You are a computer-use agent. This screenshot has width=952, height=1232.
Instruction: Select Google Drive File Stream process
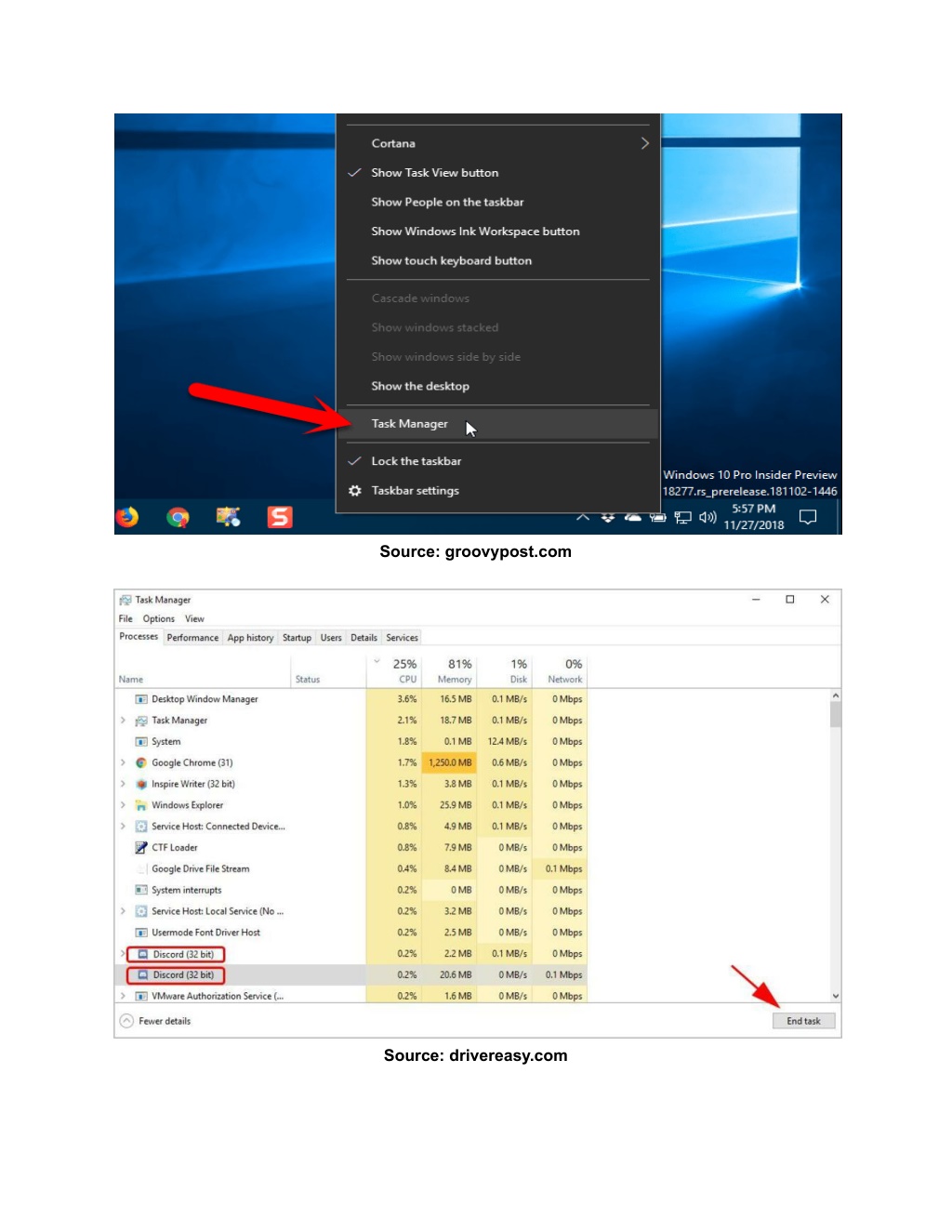pyautogui.click(x=351, y=869)
